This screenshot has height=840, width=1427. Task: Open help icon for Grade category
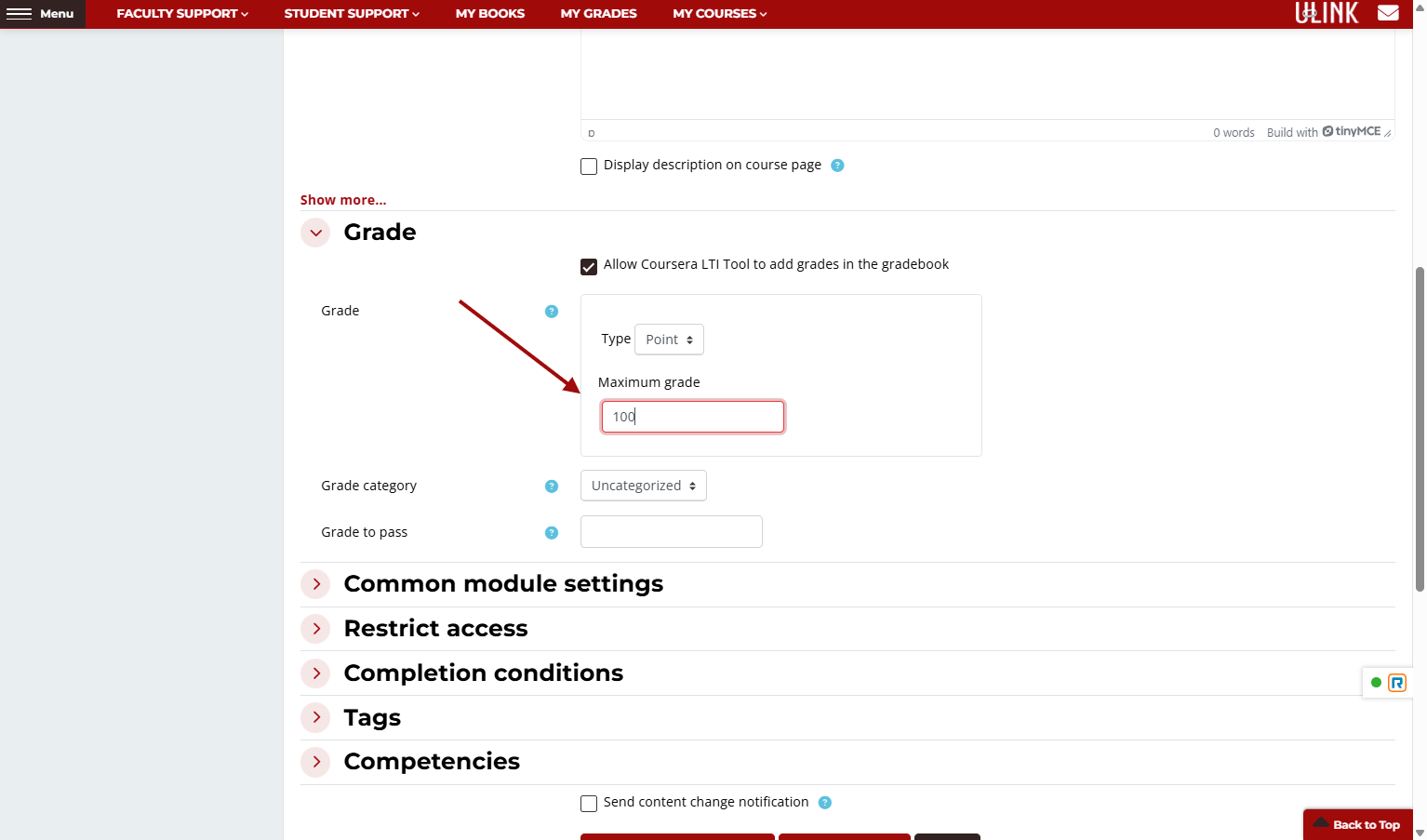552,487
